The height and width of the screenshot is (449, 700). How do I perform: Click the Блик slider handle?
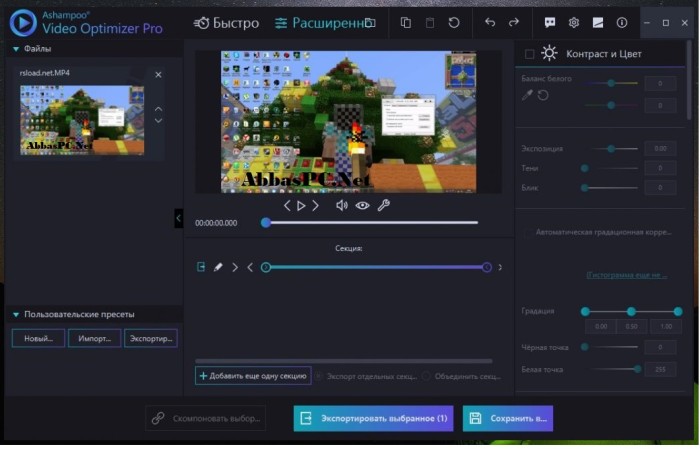[584, 188]
